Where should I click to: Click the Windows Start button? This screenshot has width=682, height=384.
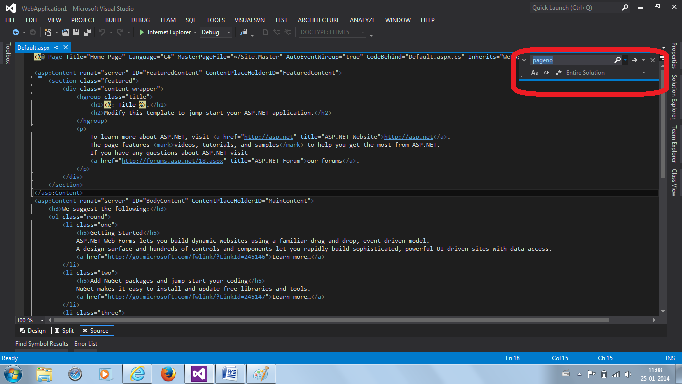click(x=13, y=374)
